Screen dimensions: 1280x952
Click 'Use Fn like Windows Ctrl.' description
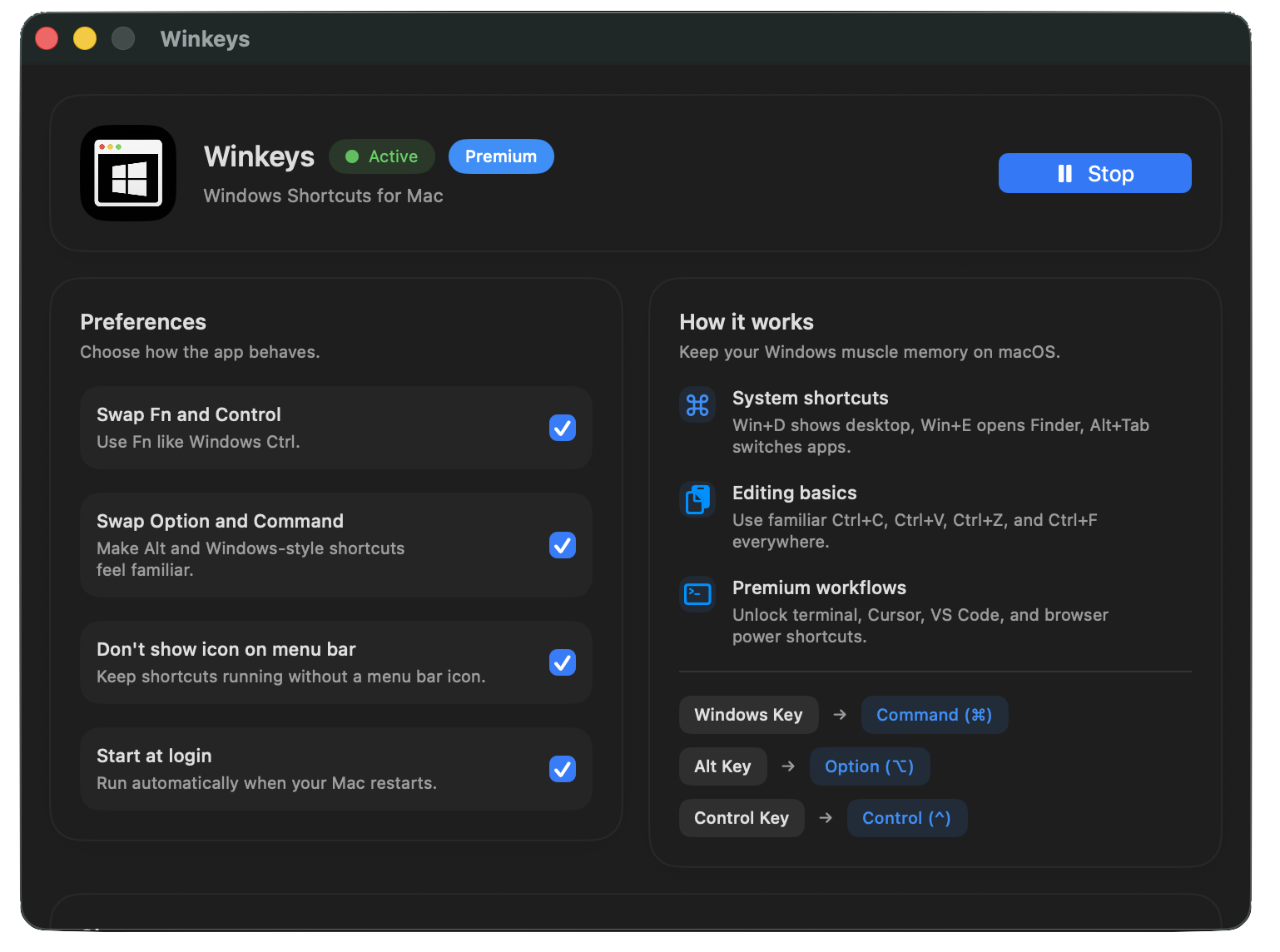(x=198, y=442)
